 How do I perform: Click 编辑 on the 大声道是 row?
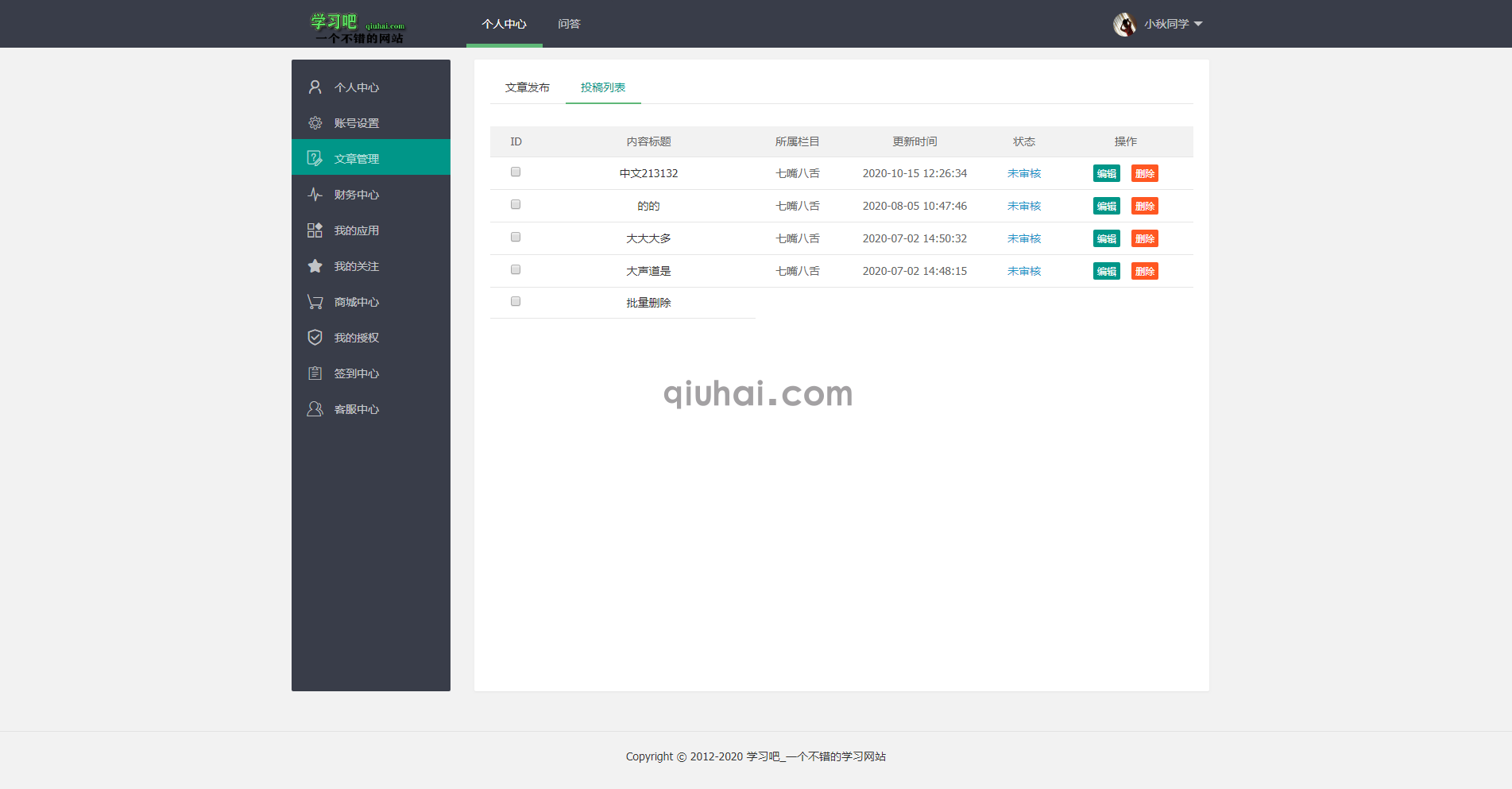1106,270
